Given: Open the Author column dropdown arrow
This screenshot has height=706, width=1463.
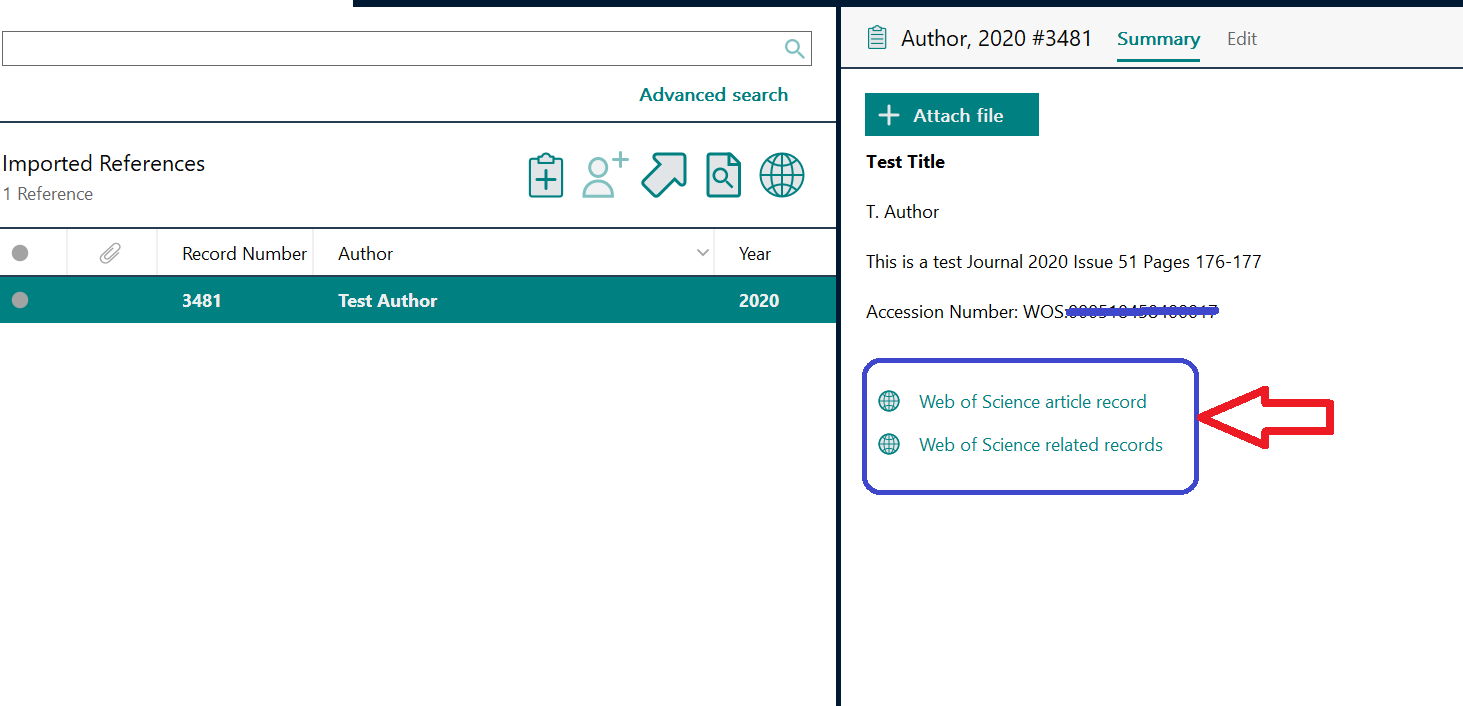Looking at the screenshot, I should (703, 253).
